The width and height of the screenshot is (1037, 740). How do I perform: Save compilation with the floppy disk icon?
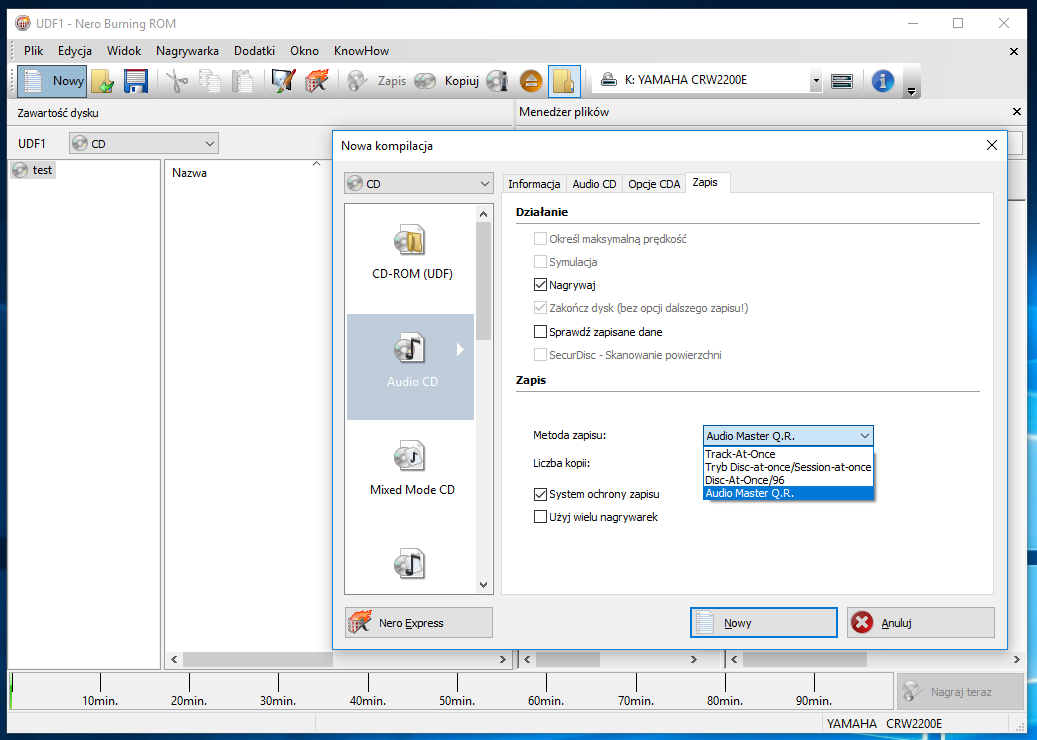pyautogui.click(x=136, y=81)
